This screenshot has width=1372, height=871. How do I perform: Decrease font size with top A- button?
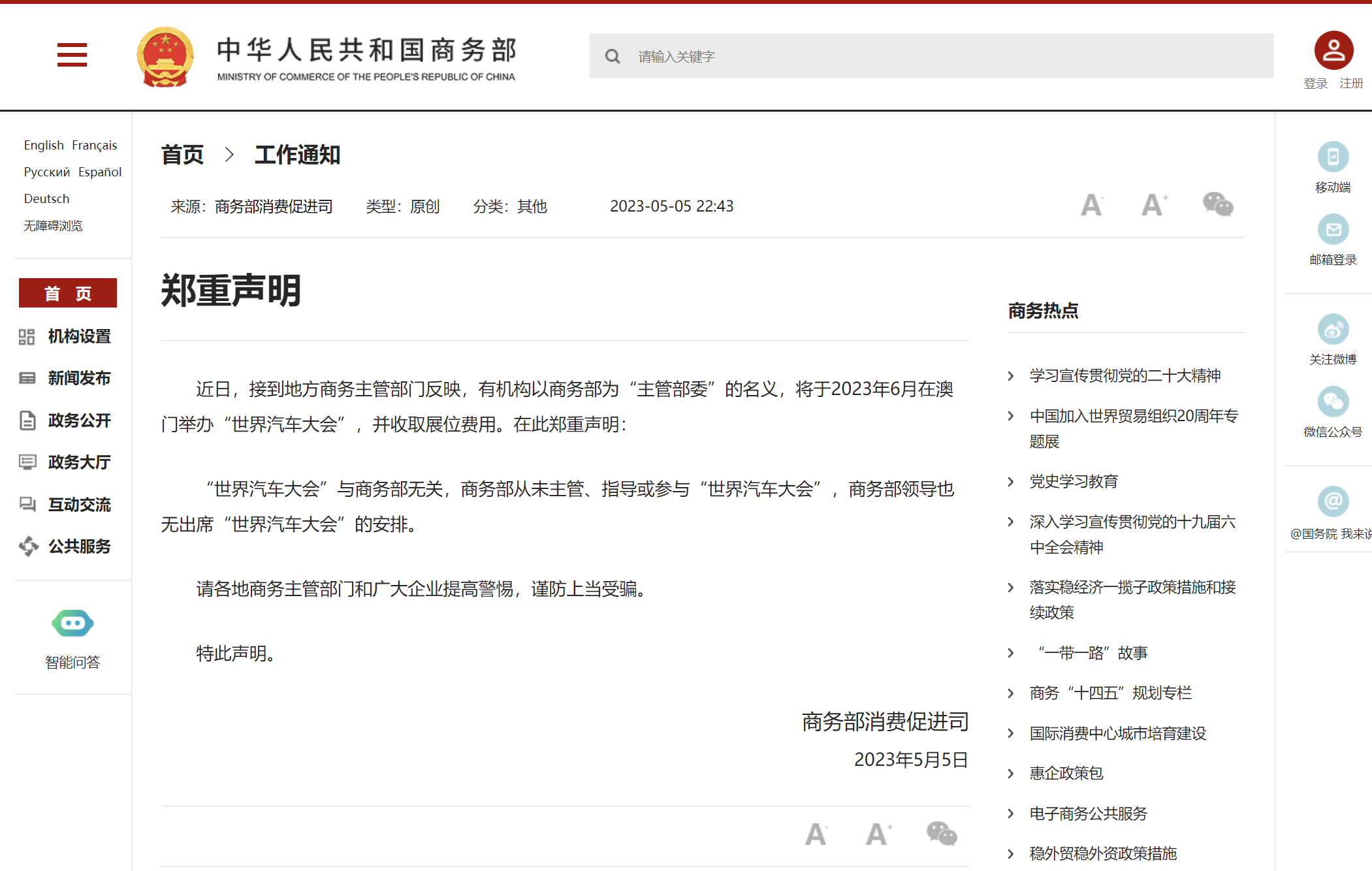(x=1092, y=205)
